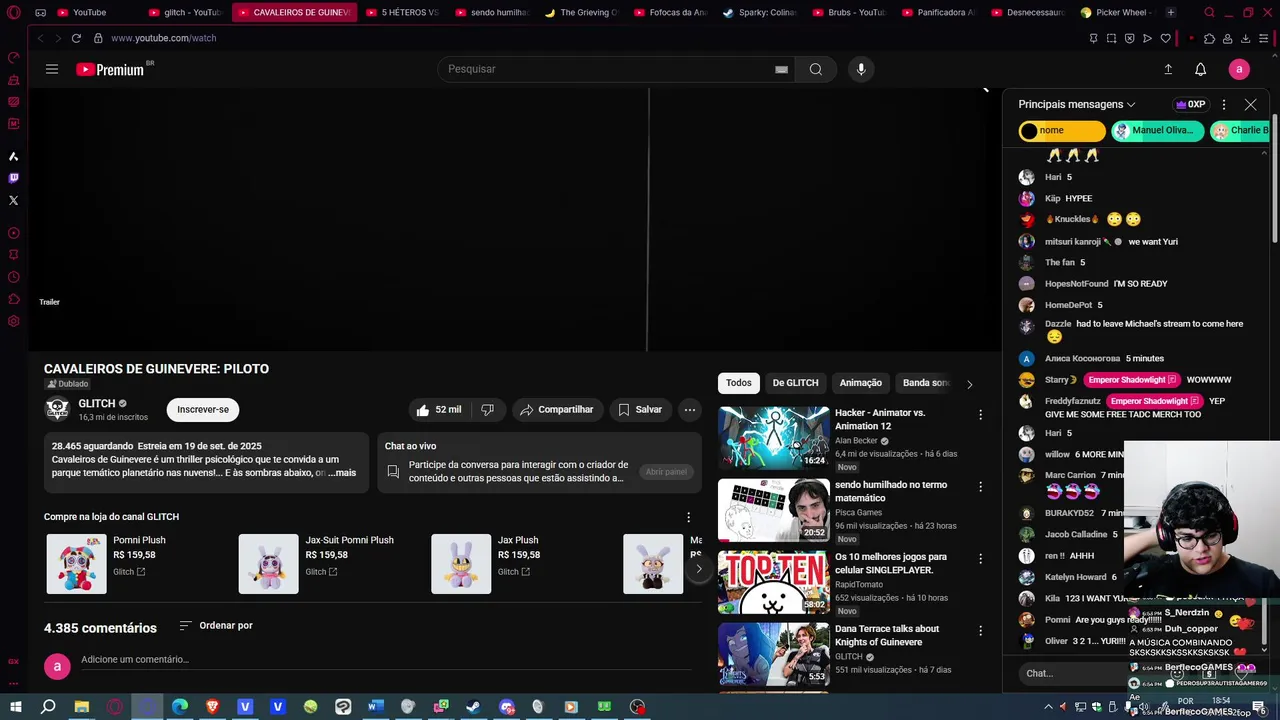Screen dimensions: 1280x720
Task: Open the chat OXP points badge
Action: point(1190,104)
